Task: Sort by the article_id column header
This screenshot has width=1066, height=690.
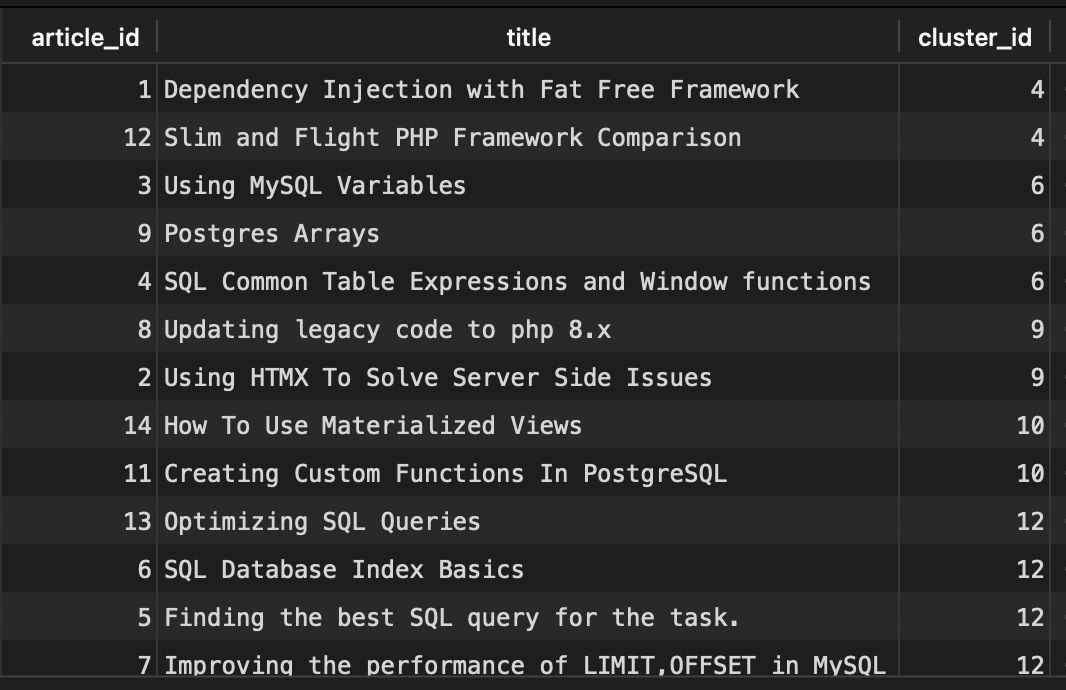Action: tap(85, 37)
